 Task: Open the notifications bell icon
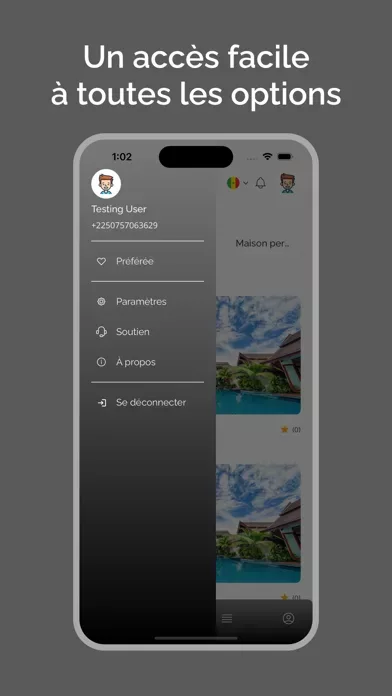coord(261,183)
